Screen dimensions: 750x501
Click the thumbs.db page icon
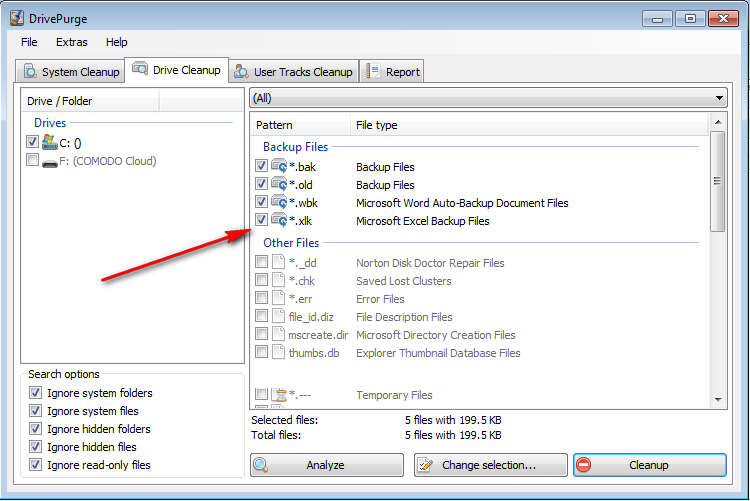pyautogui.click(x=278, y=352)
